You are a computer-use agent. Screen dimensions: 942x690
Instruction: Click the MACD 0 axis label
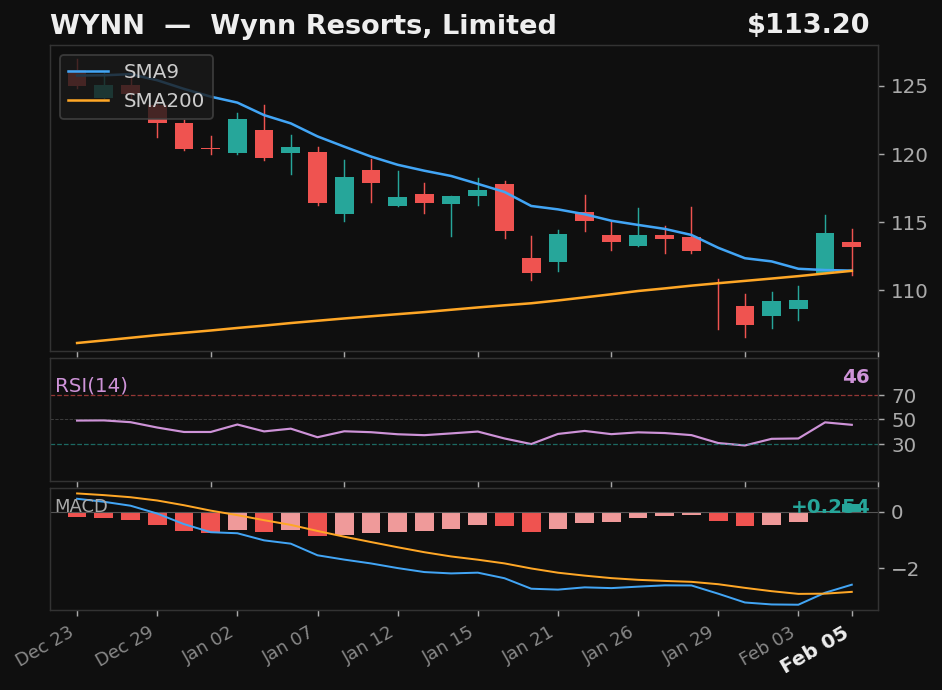pos(897,512)
